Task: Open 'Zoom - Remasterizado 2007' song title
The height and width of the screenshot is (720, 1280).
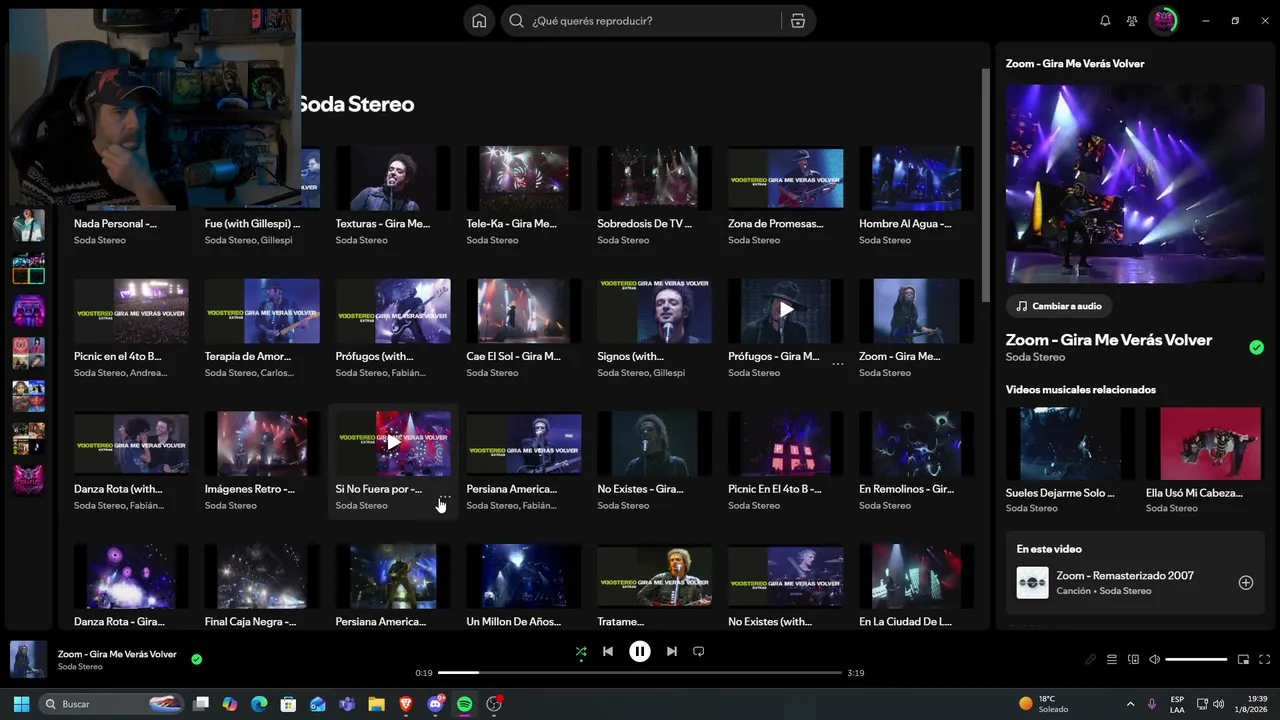Action: [1125, 576]
